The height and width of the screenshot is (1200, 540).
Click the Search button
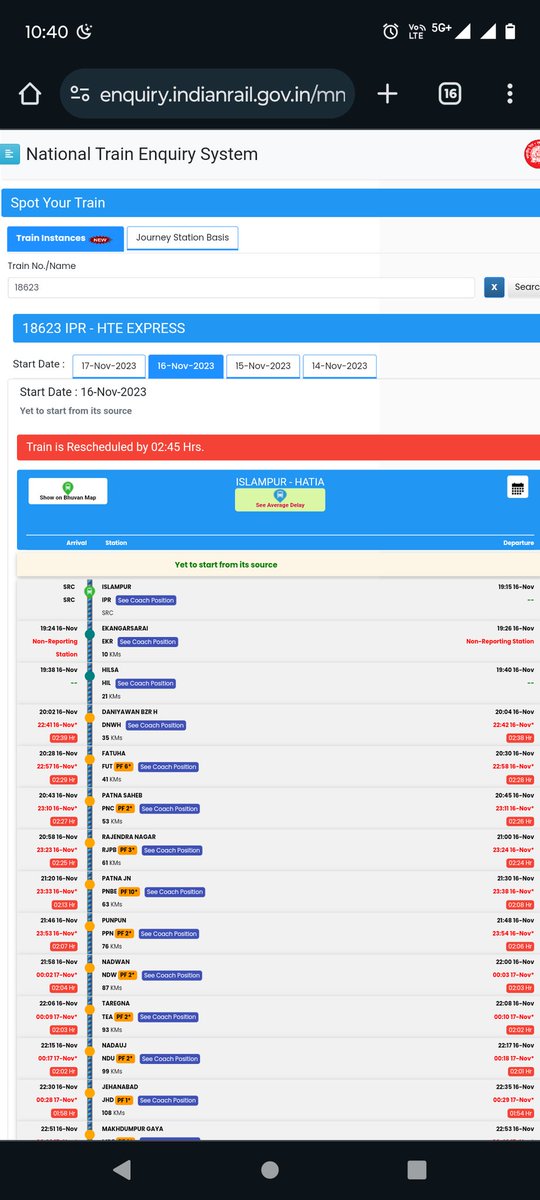(526, 287)
